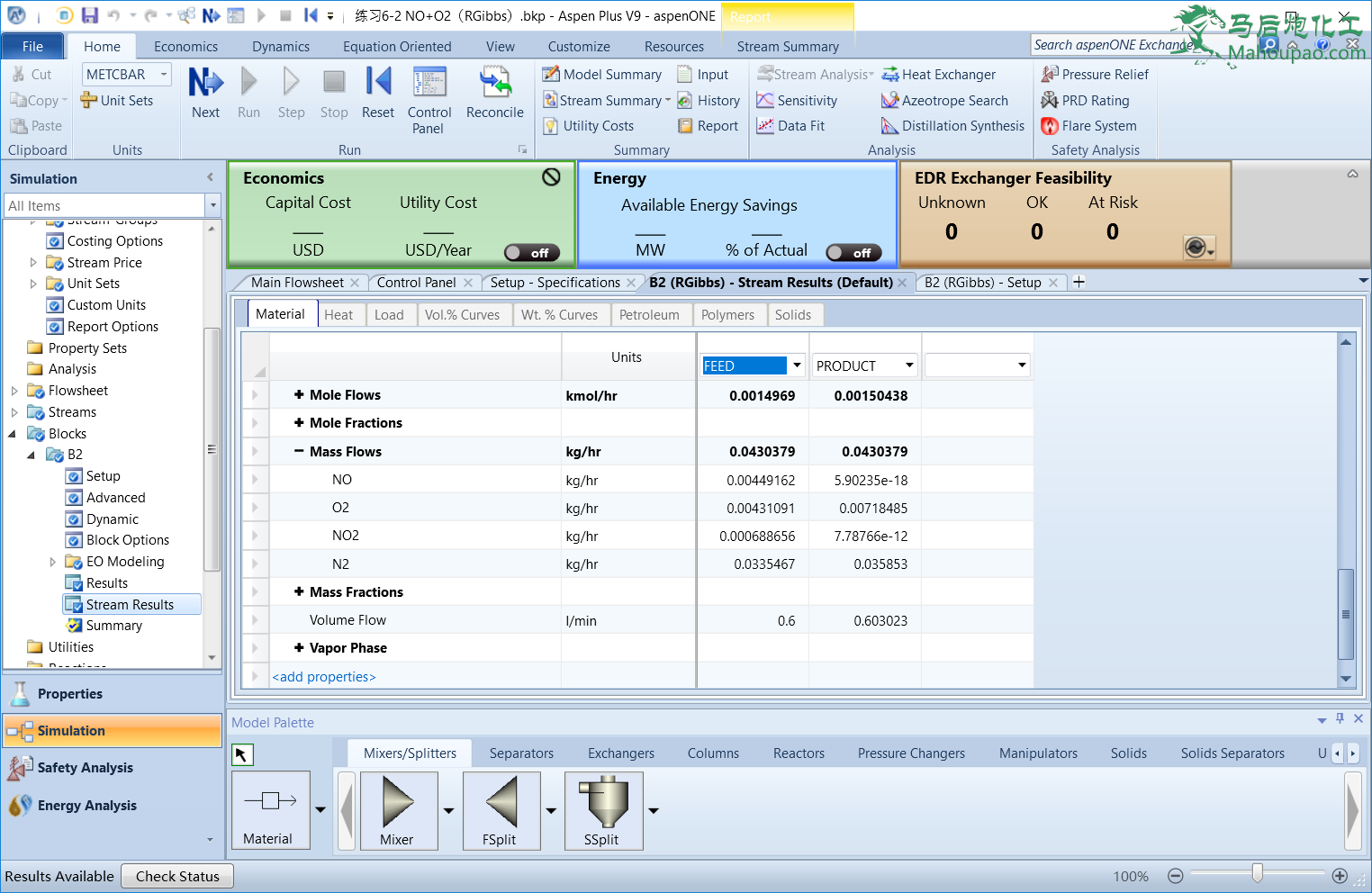This screenshot has height=893, width=1372.
Task: Click the Reconcile icon
Action: pyautogui.click(x=494, y=93)
